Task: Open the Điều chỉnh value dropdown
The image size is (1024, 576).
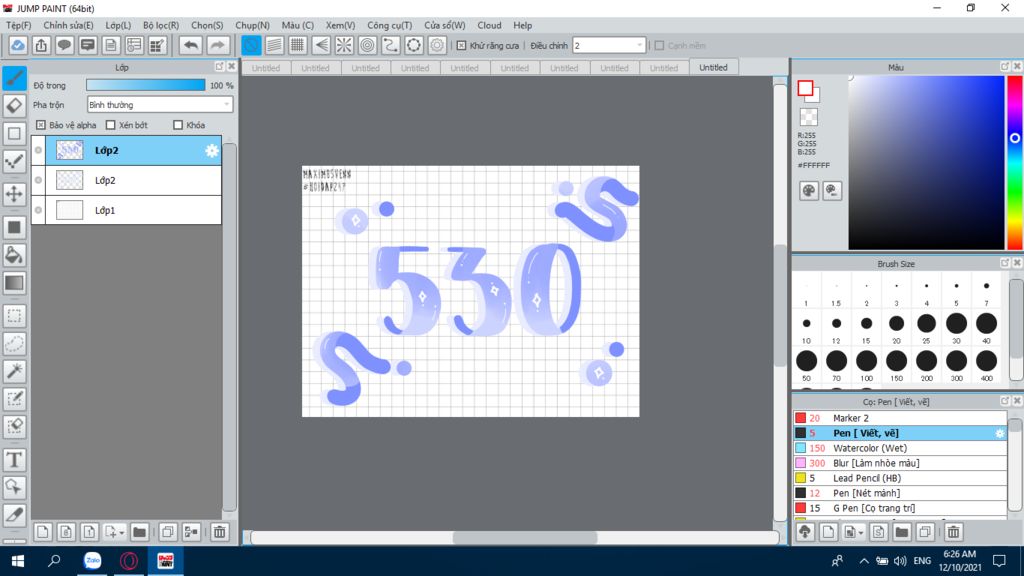Action: (x=609, y=46)
